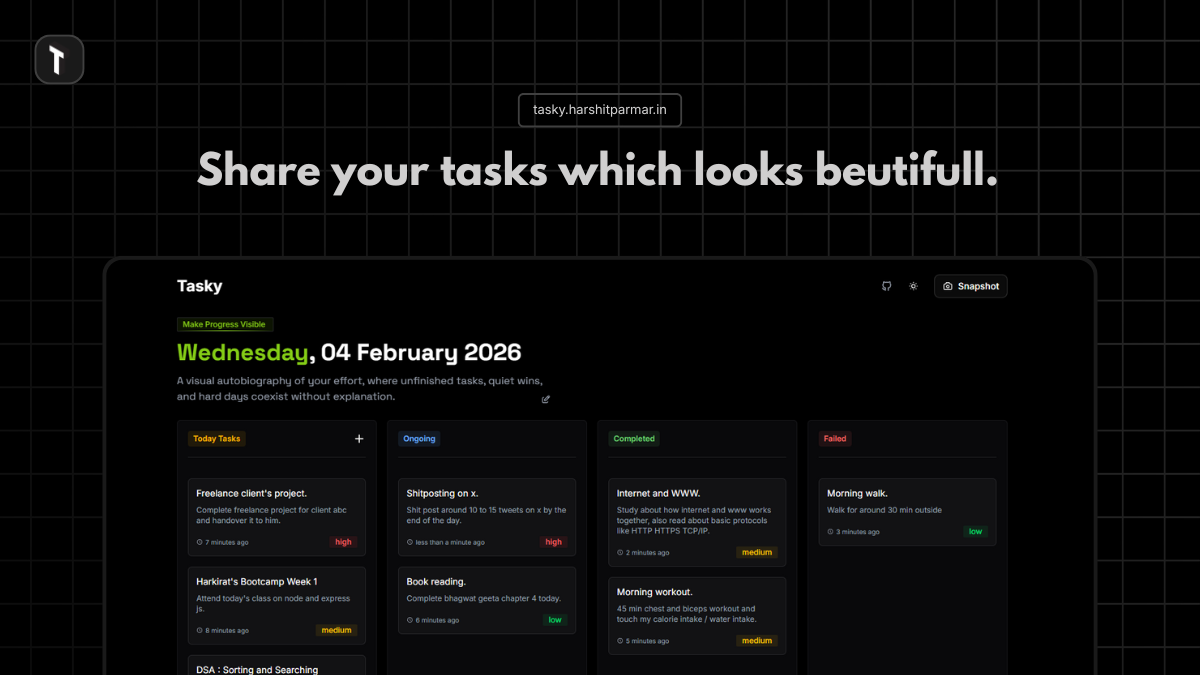
Task: Toggle the light/dark theme sun icon
Action: [913, 286]
